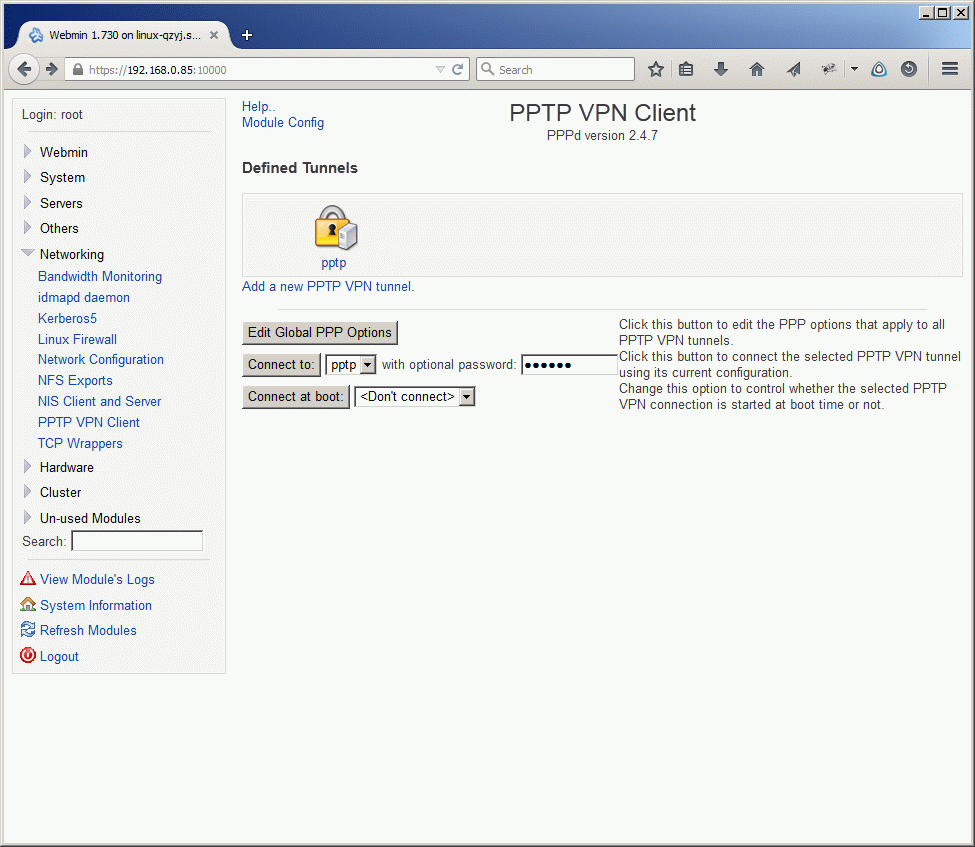Screen dimensions: 975x847
Task: Click the Connect to button
Action: [282, 364]
